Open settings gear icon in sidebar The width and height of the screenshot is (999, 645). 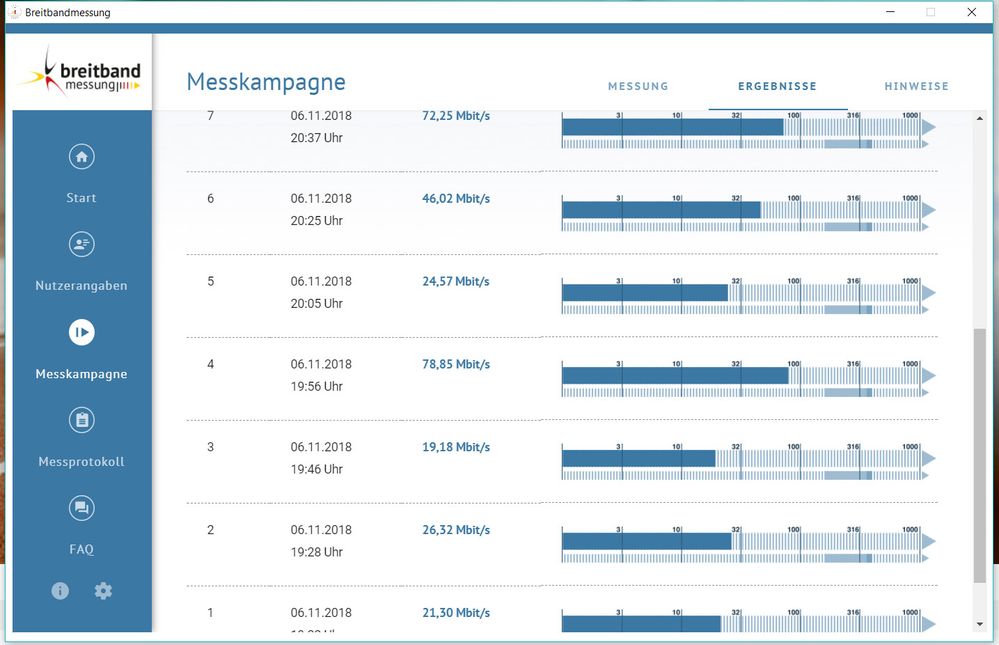103,591
